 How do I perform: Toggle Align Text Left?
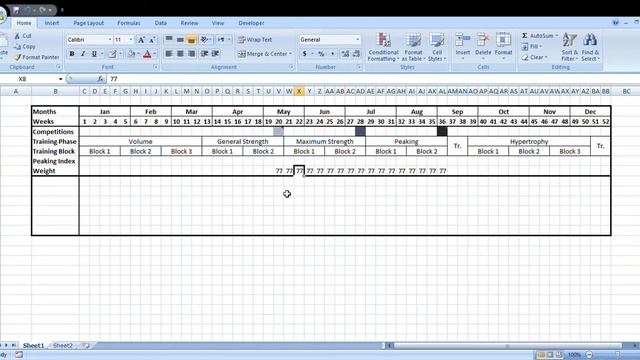(169, 53)
